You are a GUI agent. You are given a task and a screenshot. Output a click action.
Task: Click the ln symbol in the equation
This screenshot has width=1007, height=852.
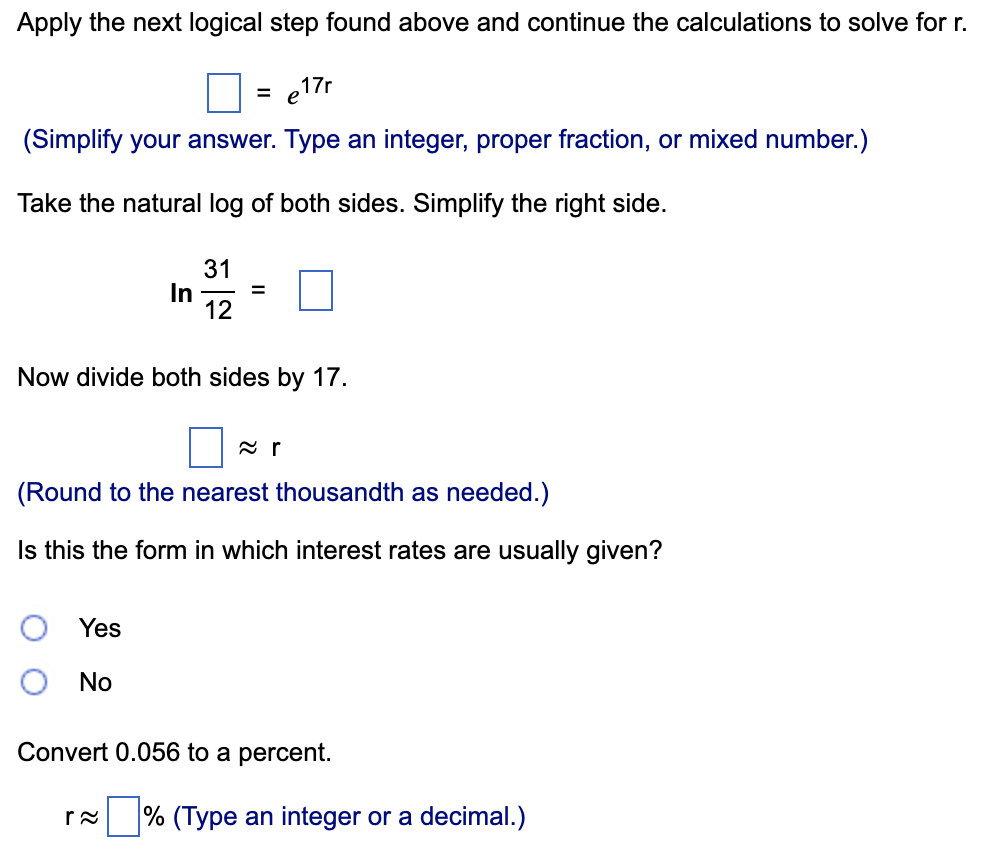coord(180,293)
